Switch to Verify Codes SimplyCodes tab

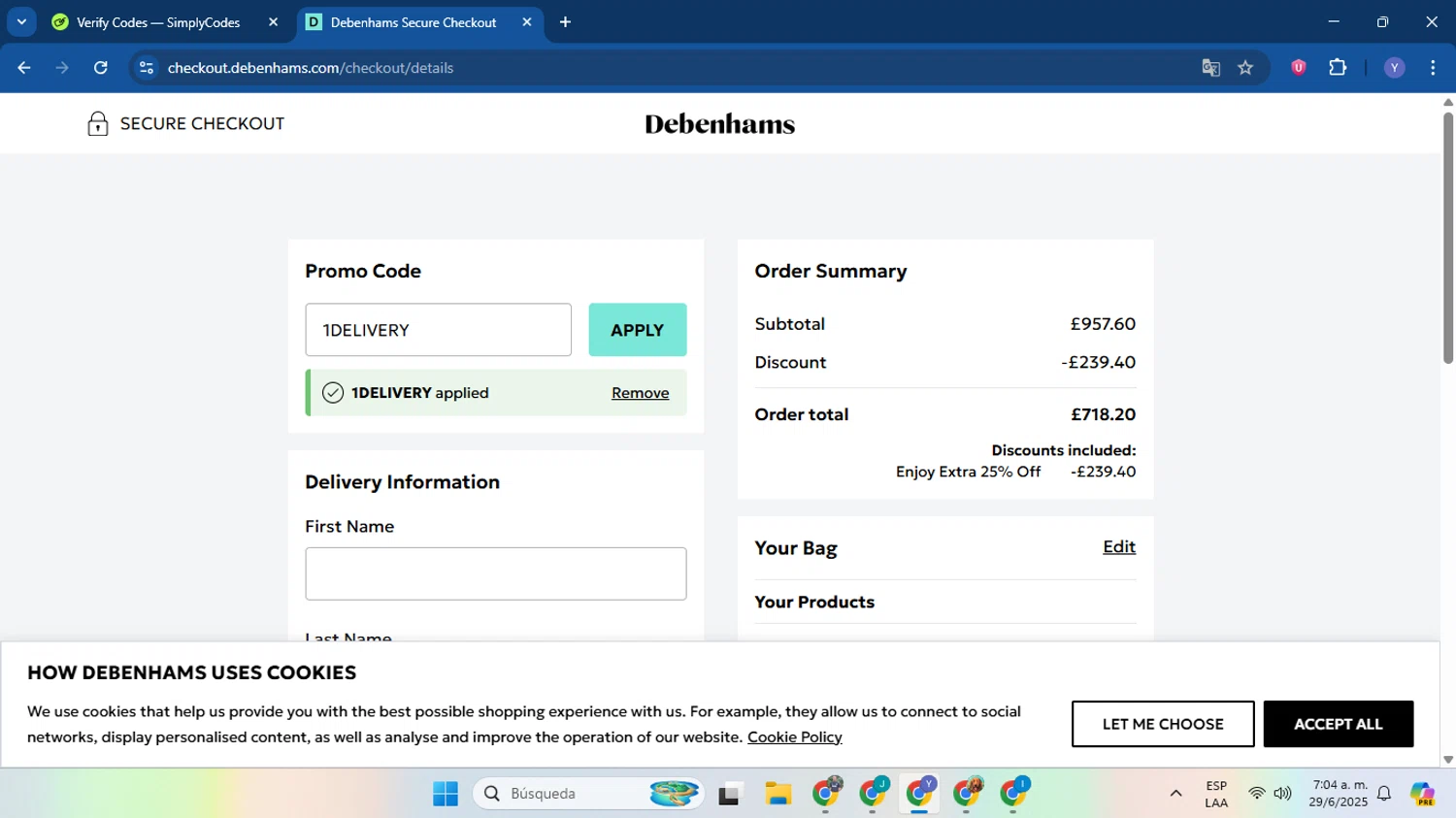point(157,22)
